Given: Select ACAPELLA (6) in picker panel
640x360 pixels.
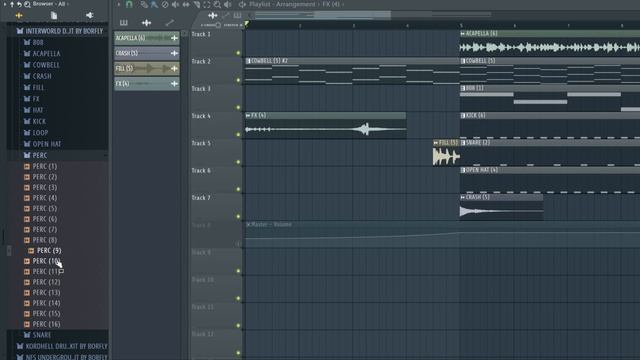Looking at the screenshot, I should pos(147,38).
